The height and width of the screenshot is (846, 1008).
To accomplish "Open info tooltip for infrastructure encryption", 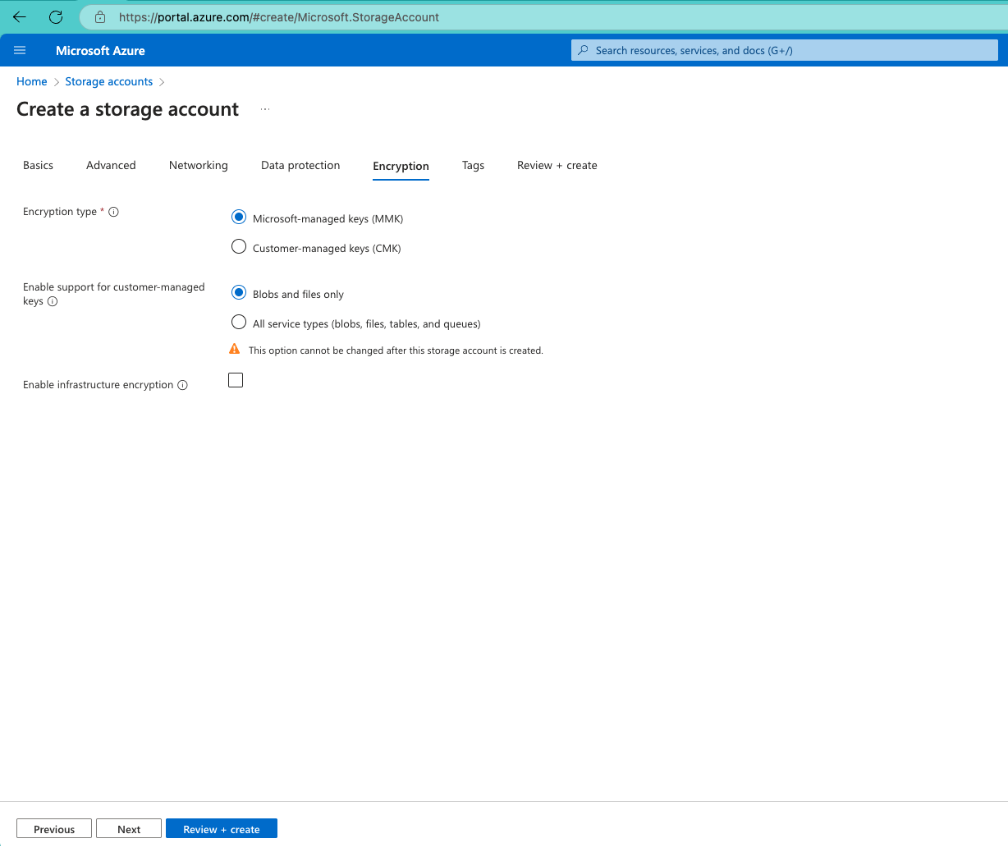I will point(182,384).
